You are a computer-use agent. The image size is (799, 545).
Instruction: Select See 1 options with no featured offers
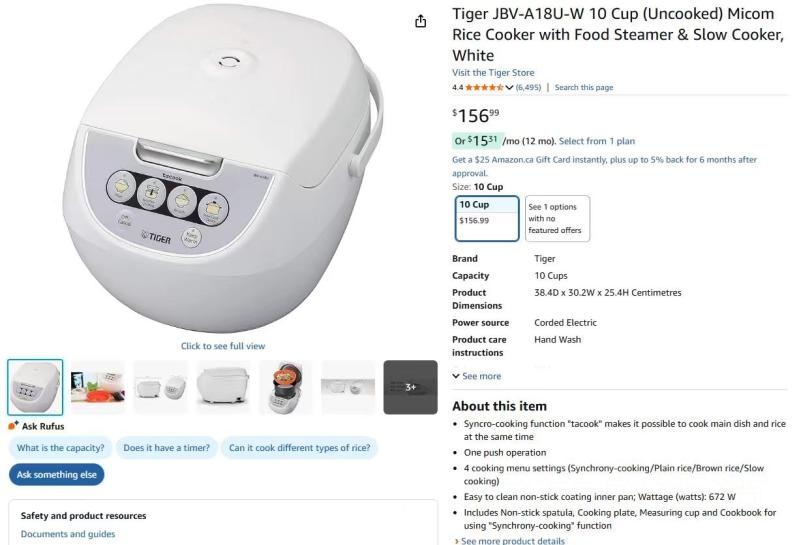pyautogui.click(x=557, y=219)
